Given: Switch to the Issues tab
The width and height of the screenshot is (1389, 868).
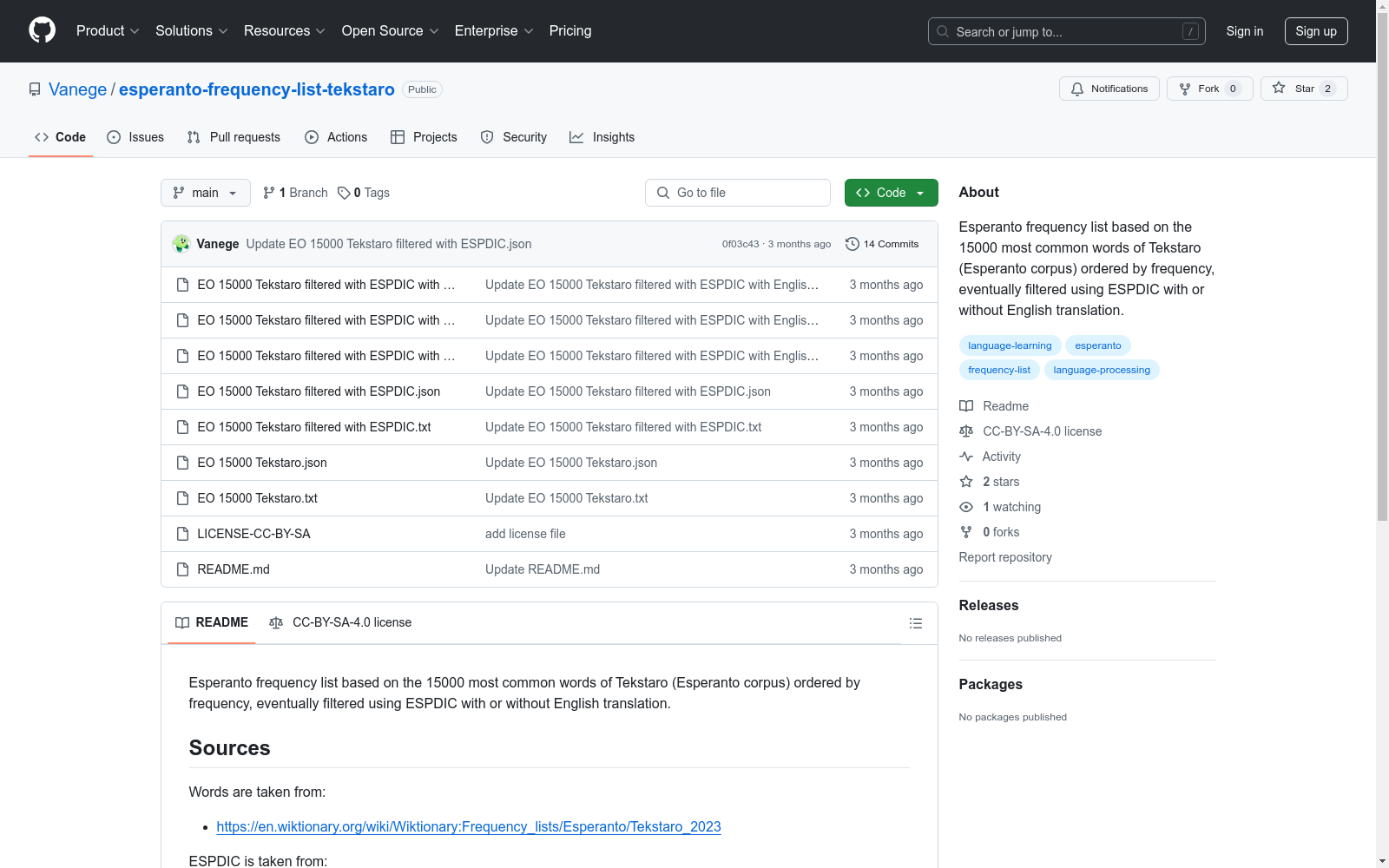Looking at the screenshot, I should click(135, 137).
